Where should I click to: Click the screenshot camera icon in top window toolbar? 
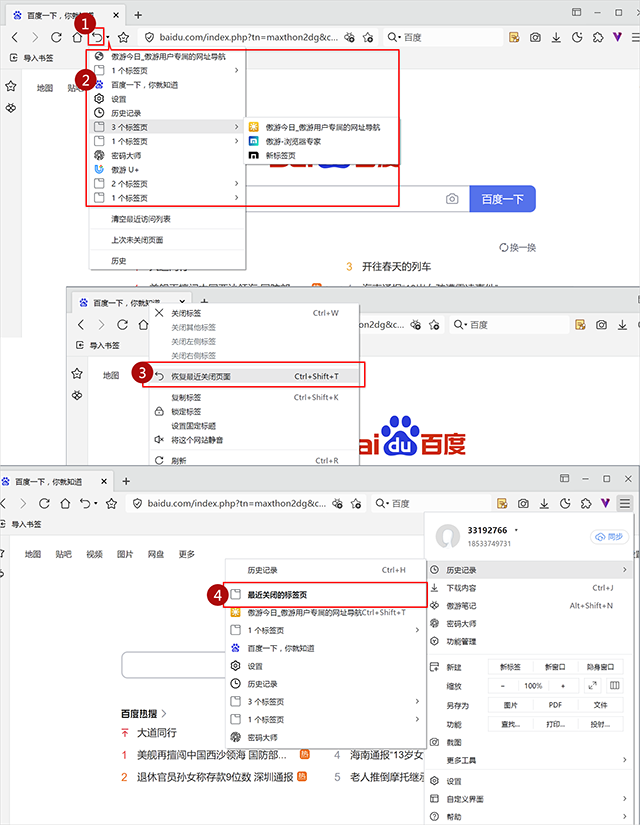tap(535, 37)
